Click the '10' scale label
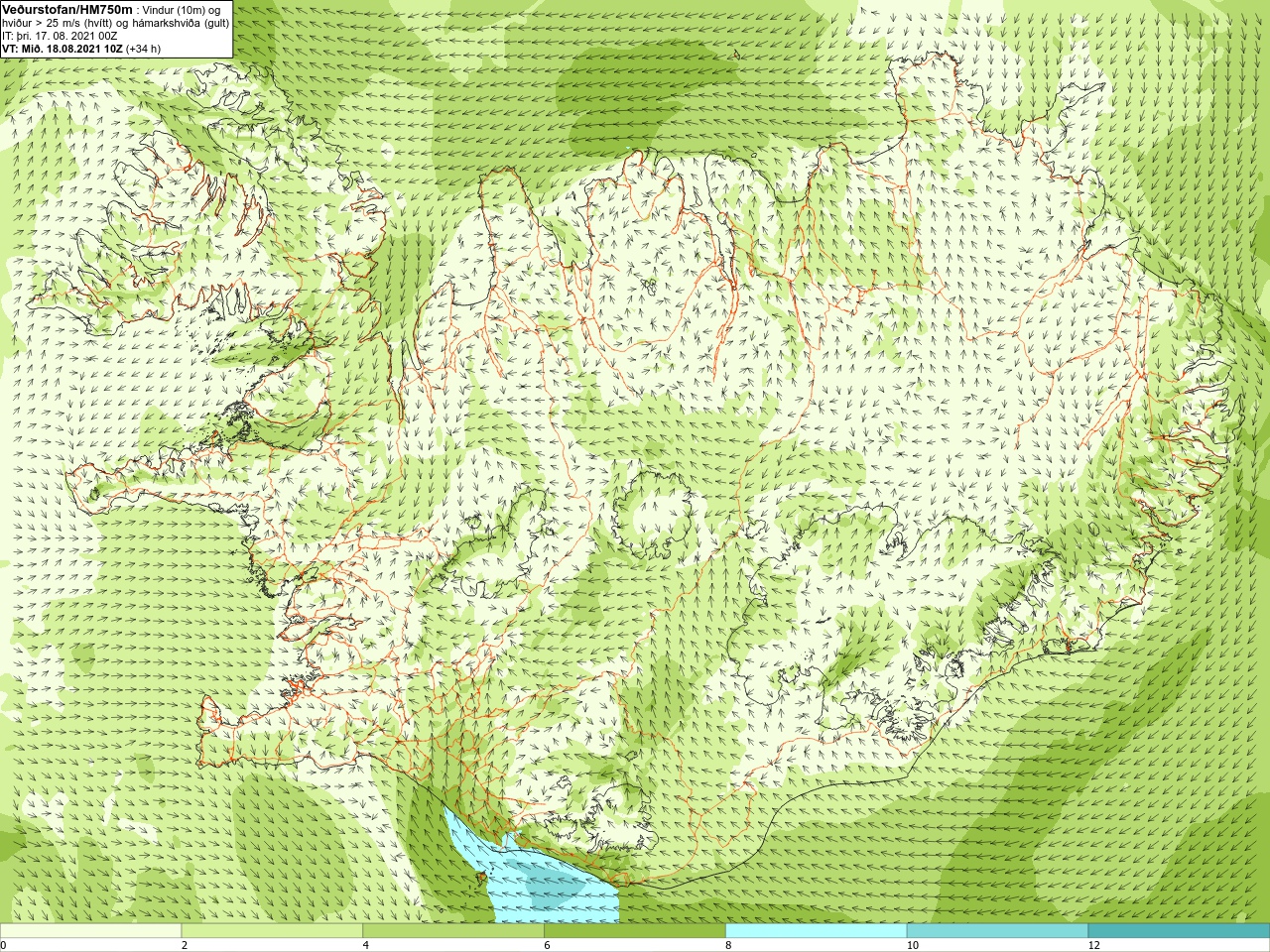The width and height of the screenshot is (1270, 952). coord(912,945)
